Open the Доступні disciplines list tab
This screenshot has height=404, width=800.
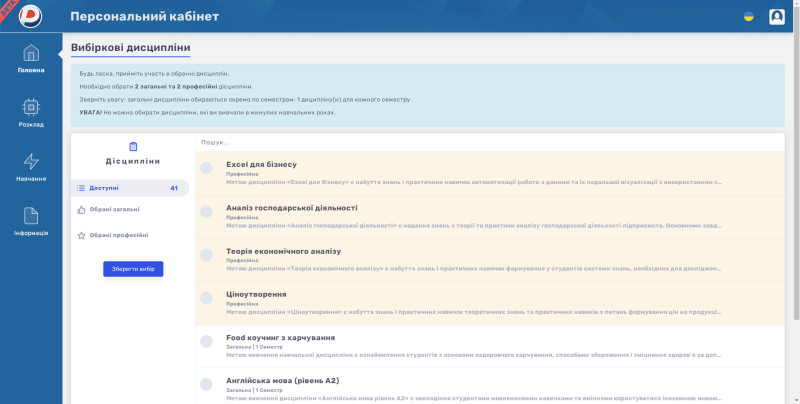(130, 188)
